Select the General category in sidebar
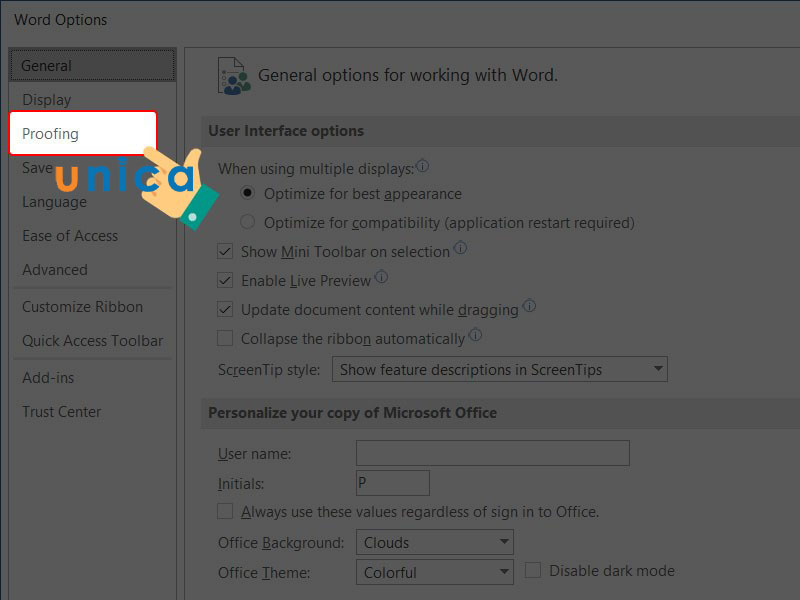Screen dimensions: 800x600 pyautogui.click(x=92, y=65)
